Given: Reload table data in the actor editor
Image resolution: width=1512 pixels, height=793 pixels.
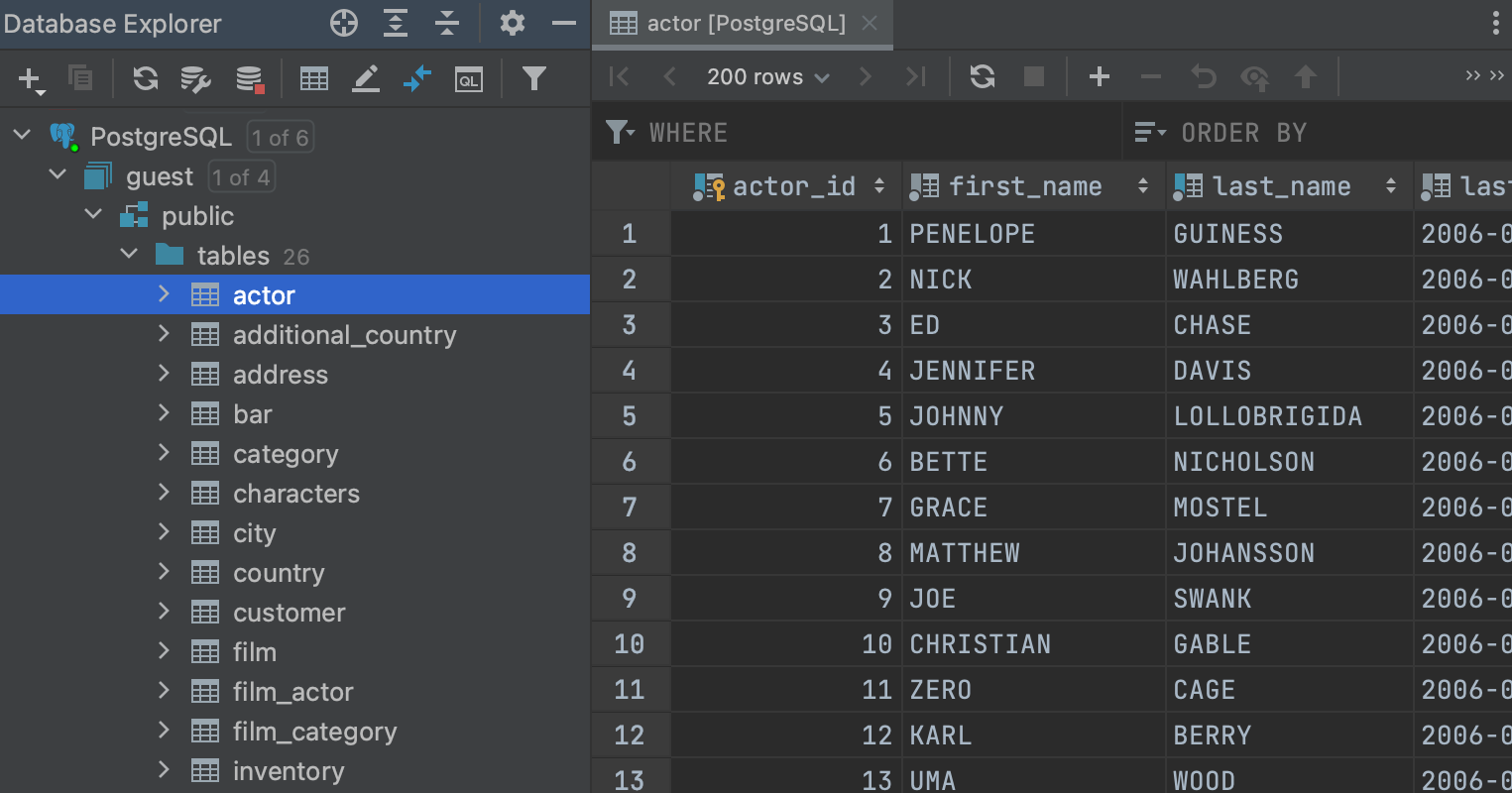Looking at the screenshot, I should pyautogui.click(x=982, y=76).
